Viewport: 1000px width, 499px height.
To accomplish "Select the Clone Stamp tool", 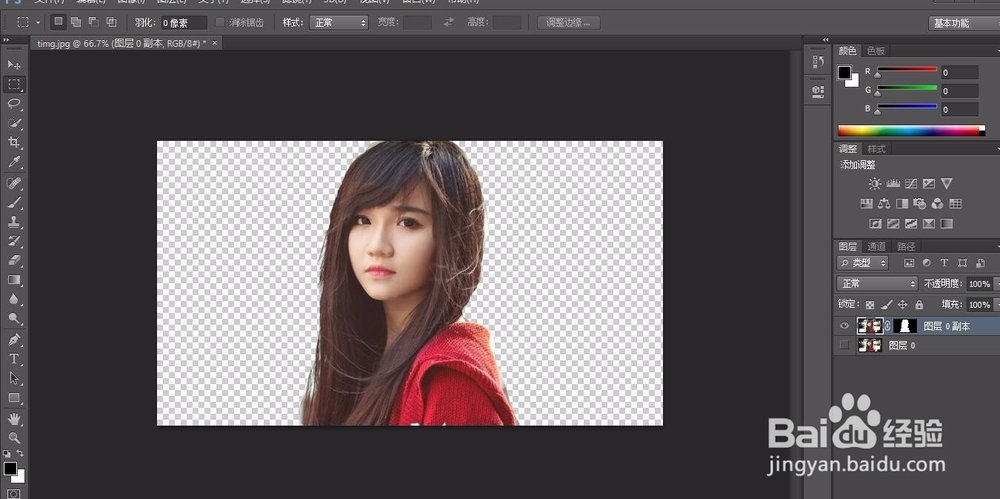I will (x=14, y=222).
